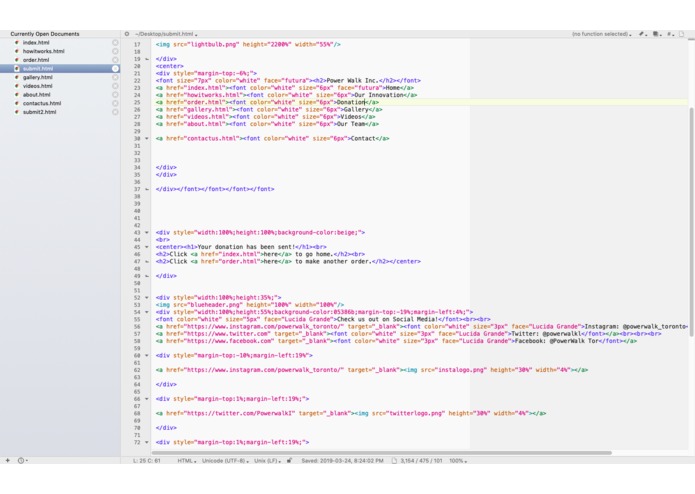The image size is (695, 494).
Task: Click the submit.html file icon
Action: (x=17, y=69)
